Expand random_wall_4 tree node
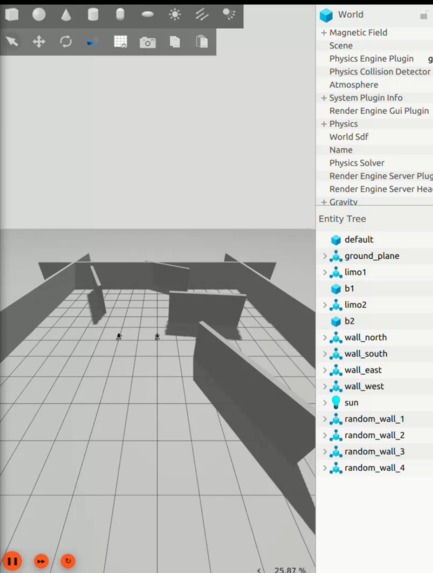 tap(324, 468)
